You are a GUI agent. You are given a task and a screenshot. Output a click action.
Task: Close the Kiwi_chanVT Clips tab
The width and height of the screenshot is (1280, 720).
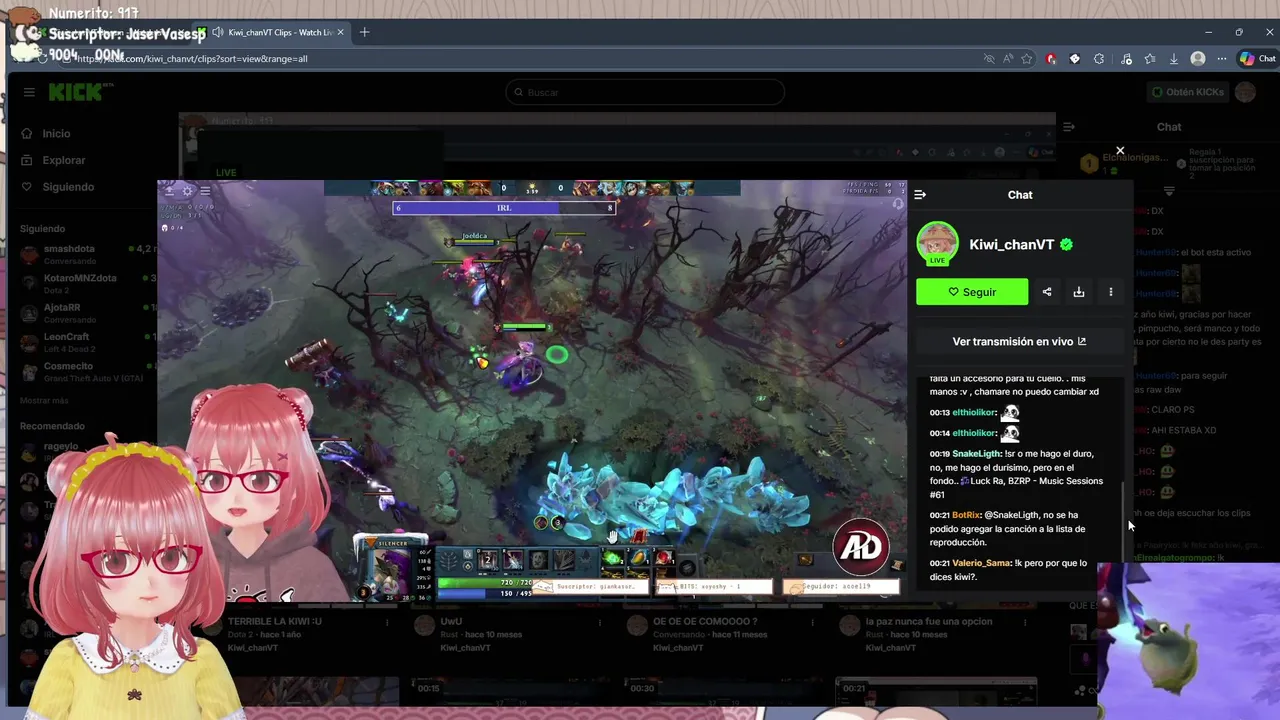pyautogui.click(x=340, y=32)
